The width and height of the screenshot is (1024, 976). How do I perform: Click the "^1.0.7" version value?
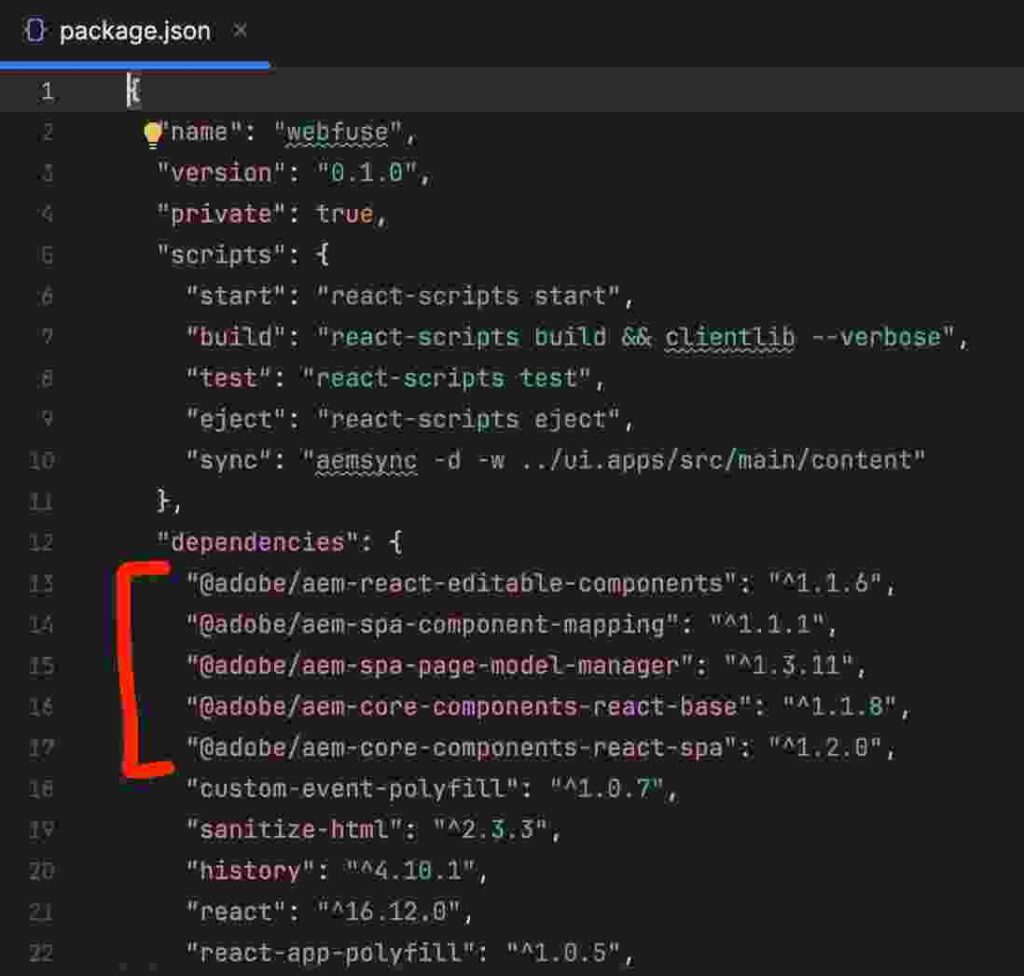[607, 789]
